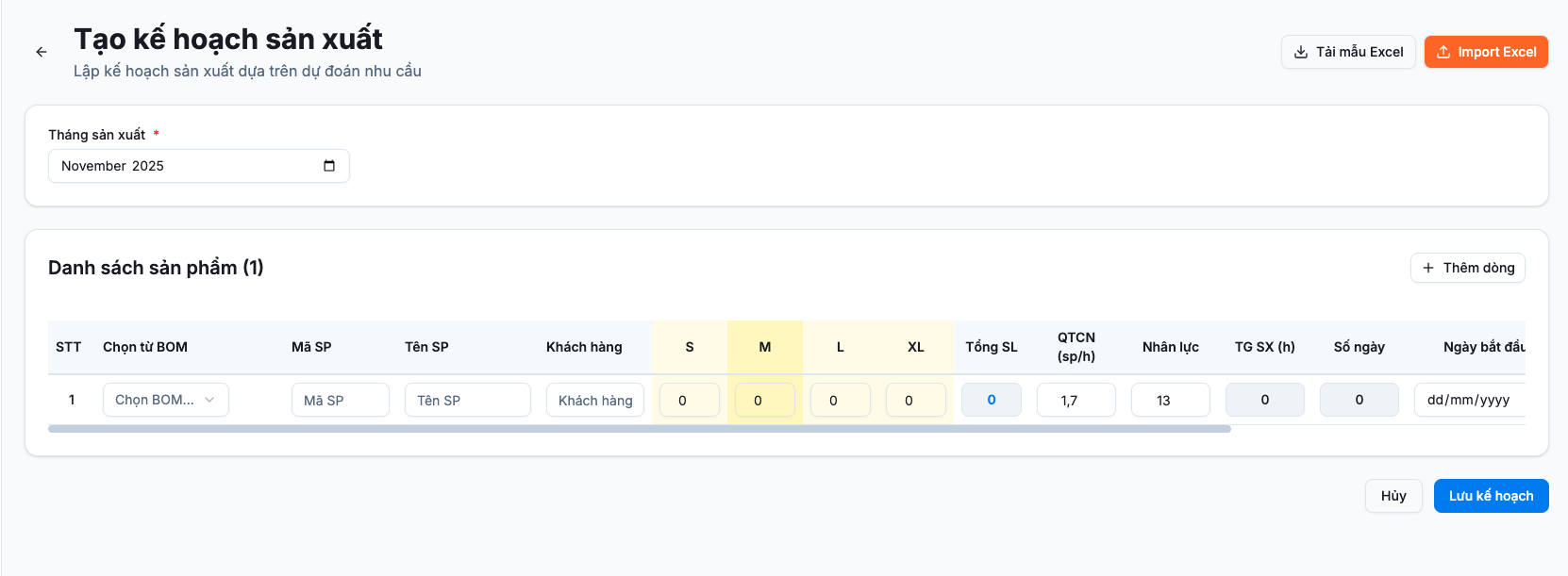Open the Ngày bắt đầu date field
1568x576 pixels.
click(1469, 400)
